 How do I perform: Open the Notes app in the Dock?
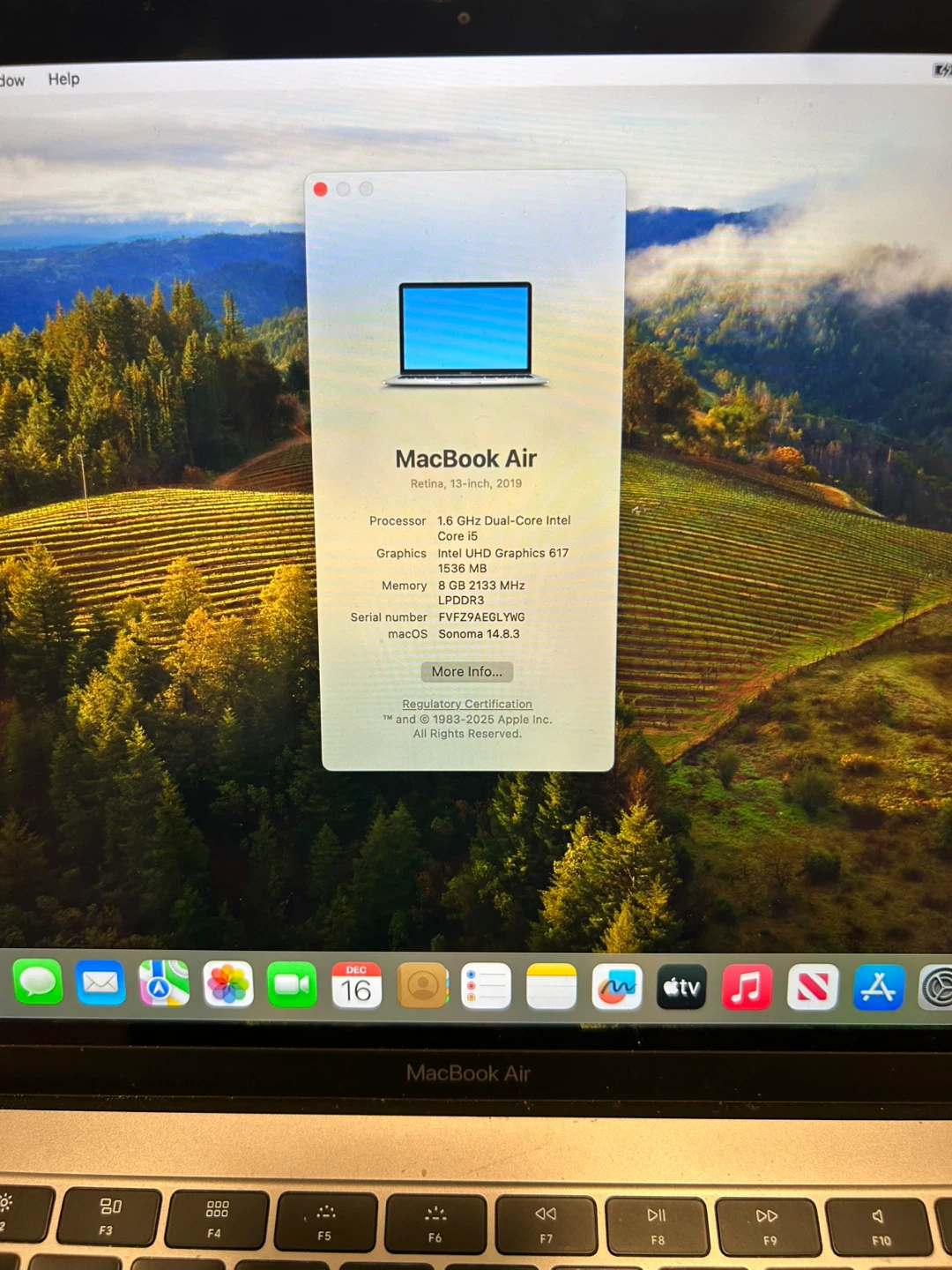[551, 986]
